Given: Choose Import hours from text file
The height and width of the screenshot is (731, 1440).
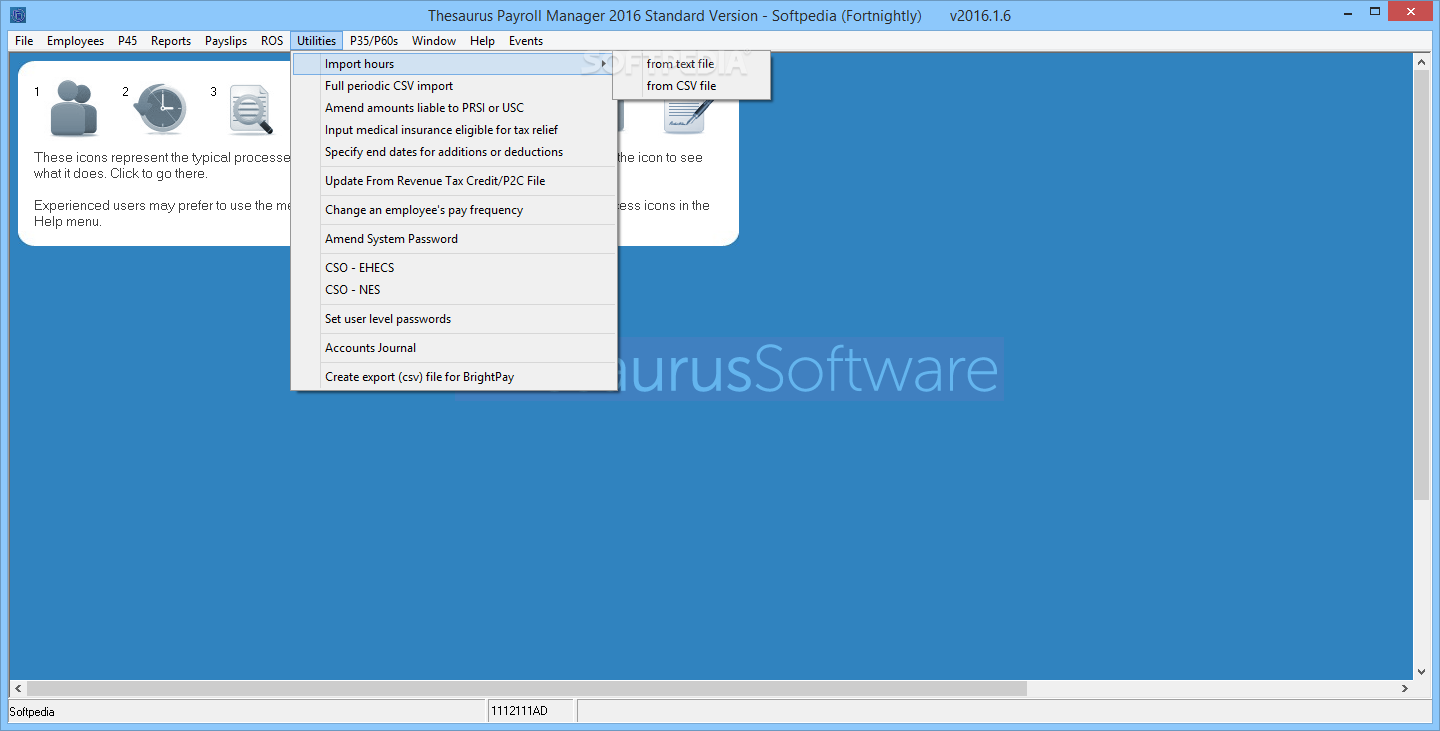Looking at the screenshot, I should pyautogui.click(x=691, y=64).
